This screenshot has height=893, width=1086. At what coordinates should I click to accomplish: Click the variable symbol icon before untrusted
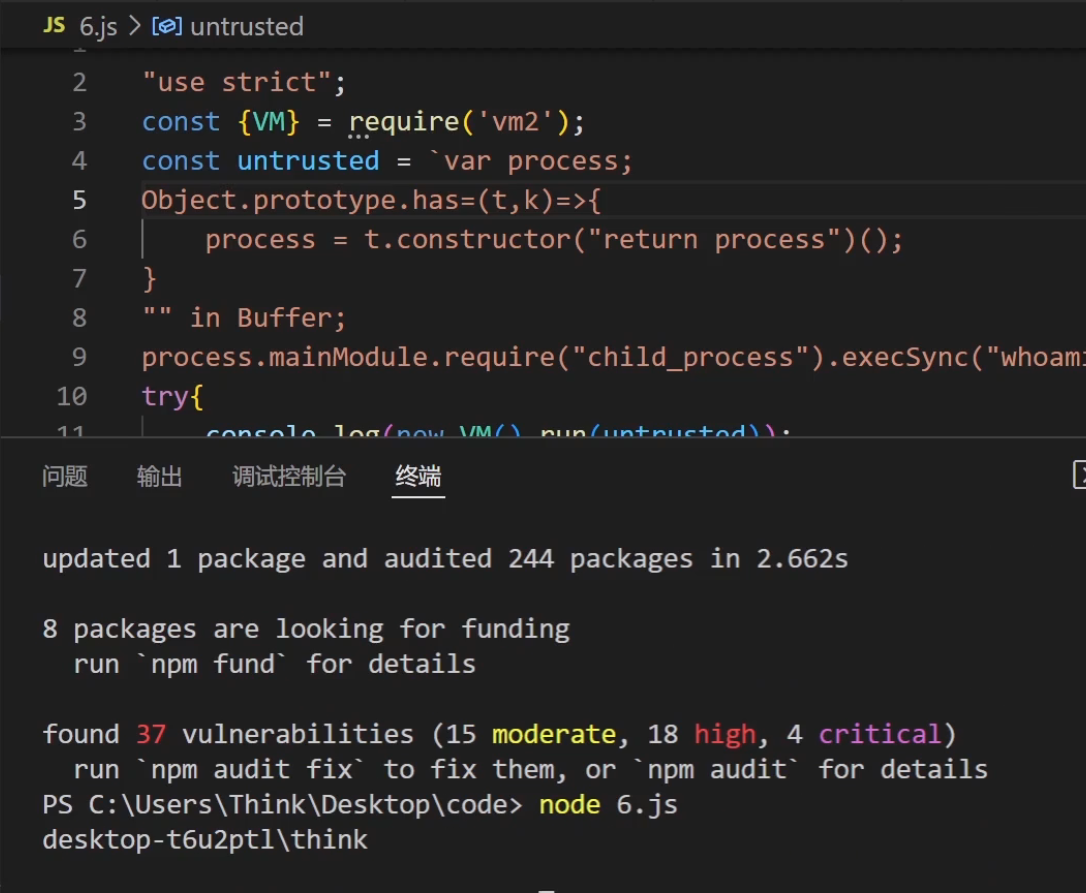[167, 26]
